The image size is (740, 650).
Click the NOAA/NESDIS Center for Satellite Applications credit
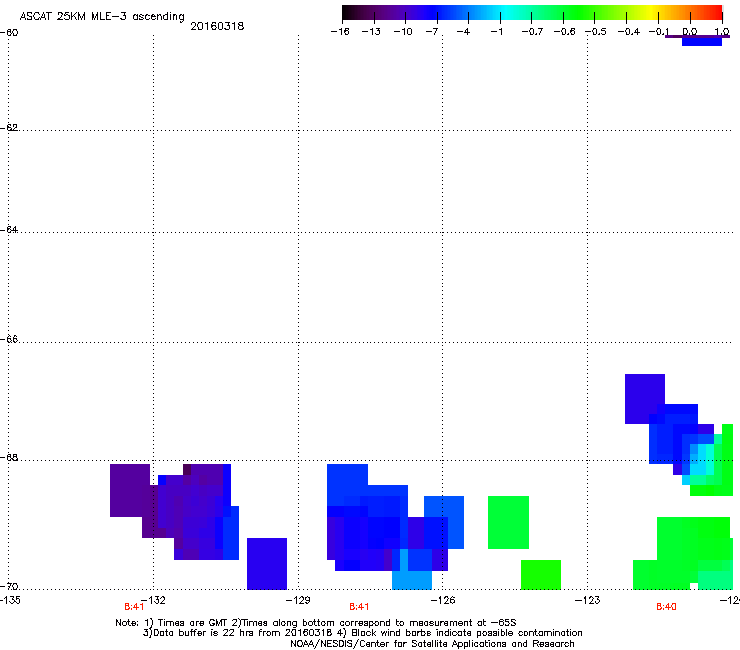coord(432,644)
